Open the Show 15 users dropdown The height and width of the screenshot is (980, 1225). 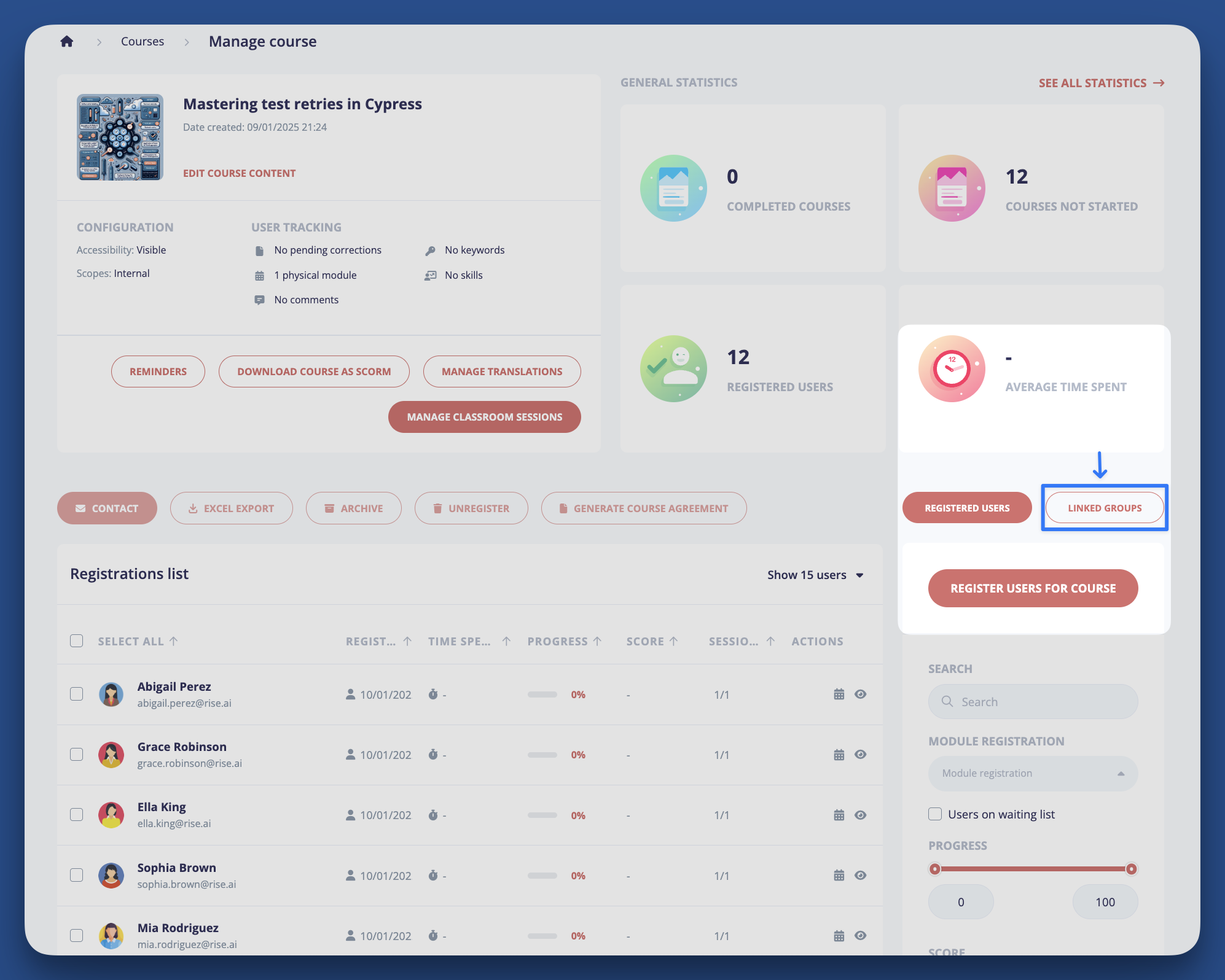click(815, 575)
